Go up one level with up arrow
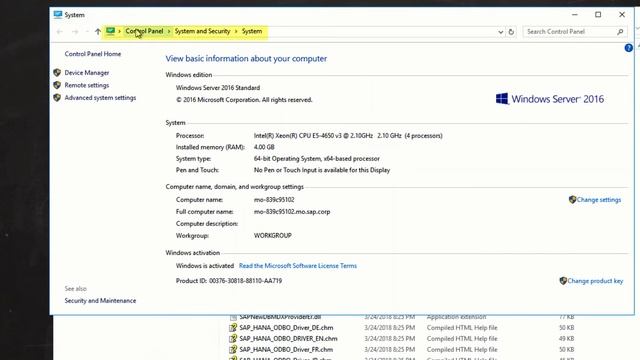This screenshot has height=360, width=640. coord(98,31)
